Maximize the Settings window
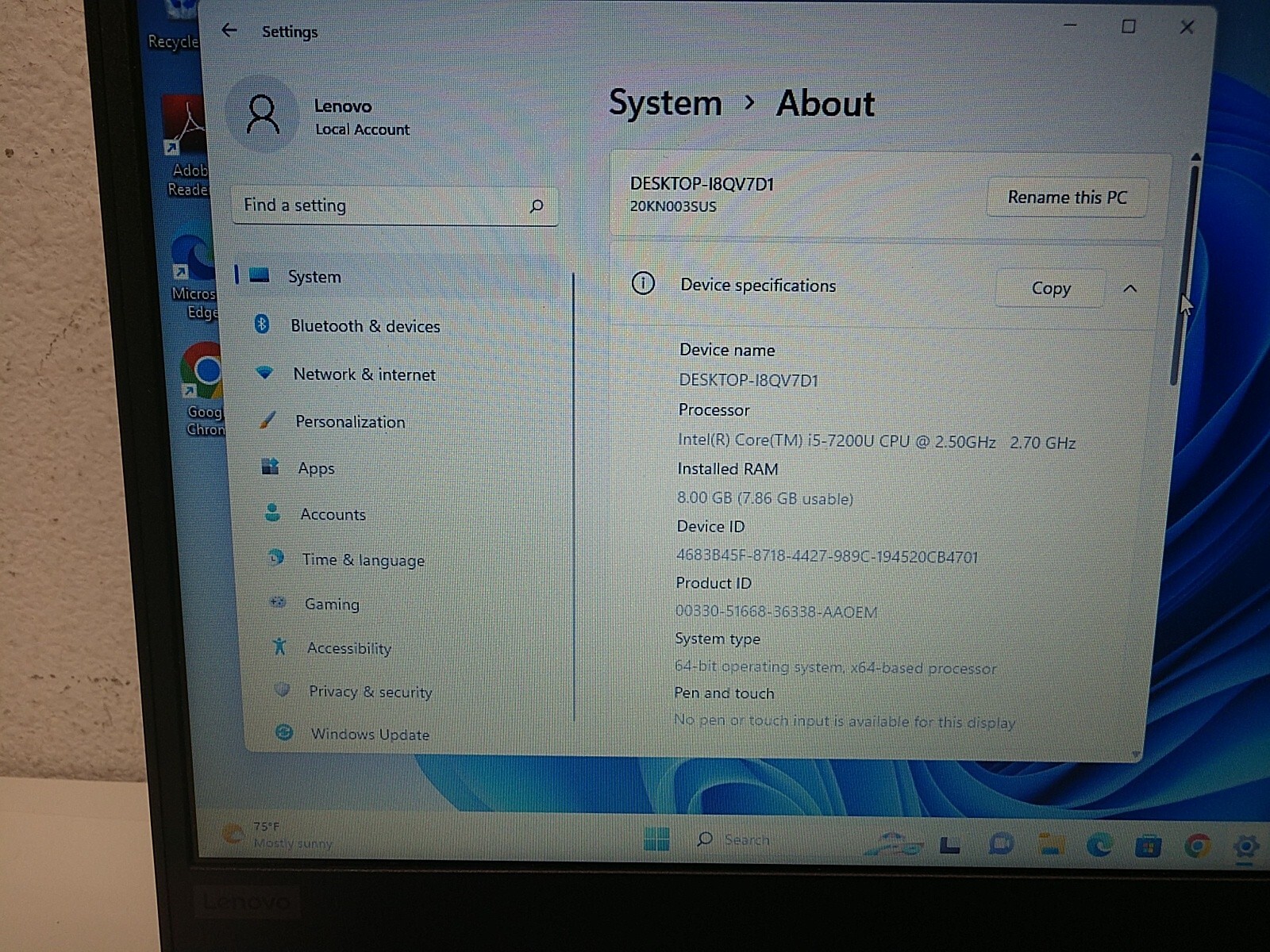Screen dimensions: 1270x952 click(x=1128, y=26)
